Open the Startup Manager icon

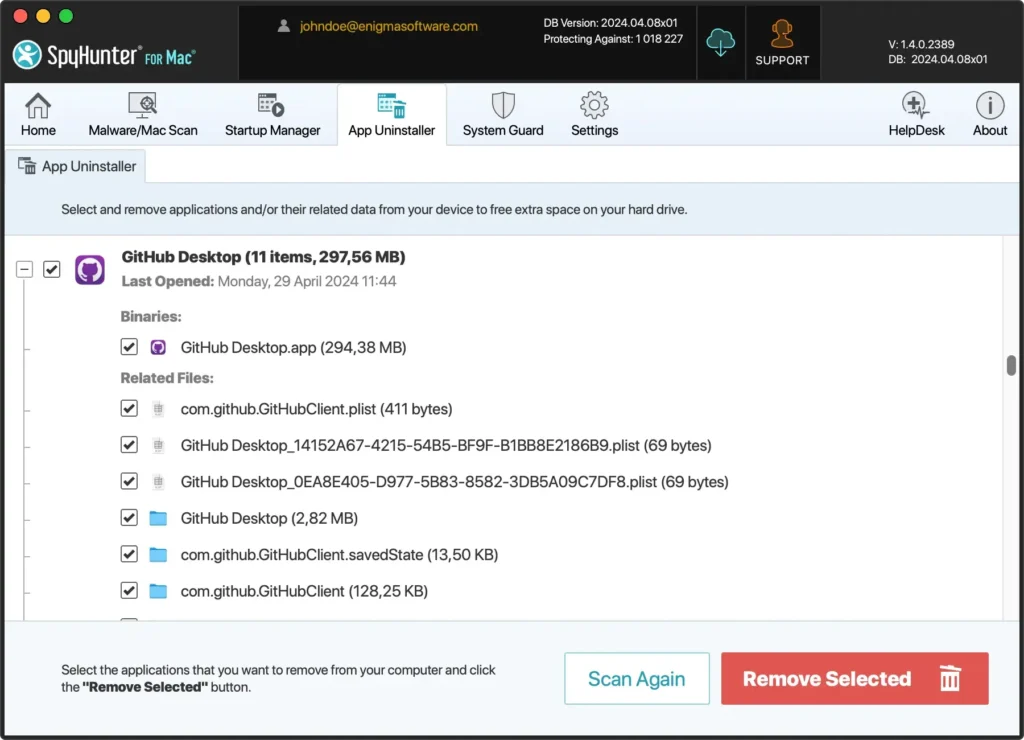(271, 105)
